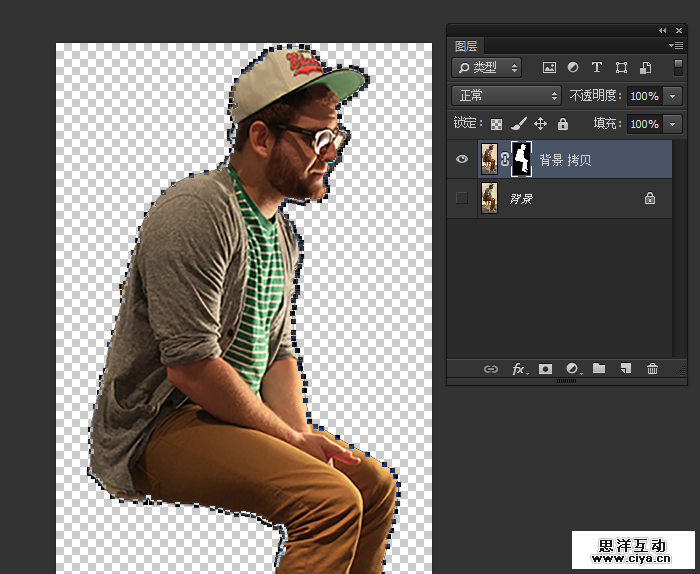The image size is (700, 574).
Task: Expand the 不透明度 opacity dropdown arrow
Action: point(673,96)
